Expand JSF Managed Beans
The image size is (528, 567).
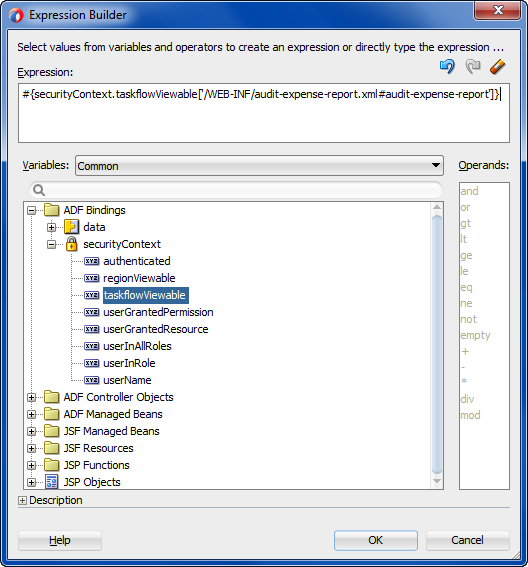click(31, 431)
